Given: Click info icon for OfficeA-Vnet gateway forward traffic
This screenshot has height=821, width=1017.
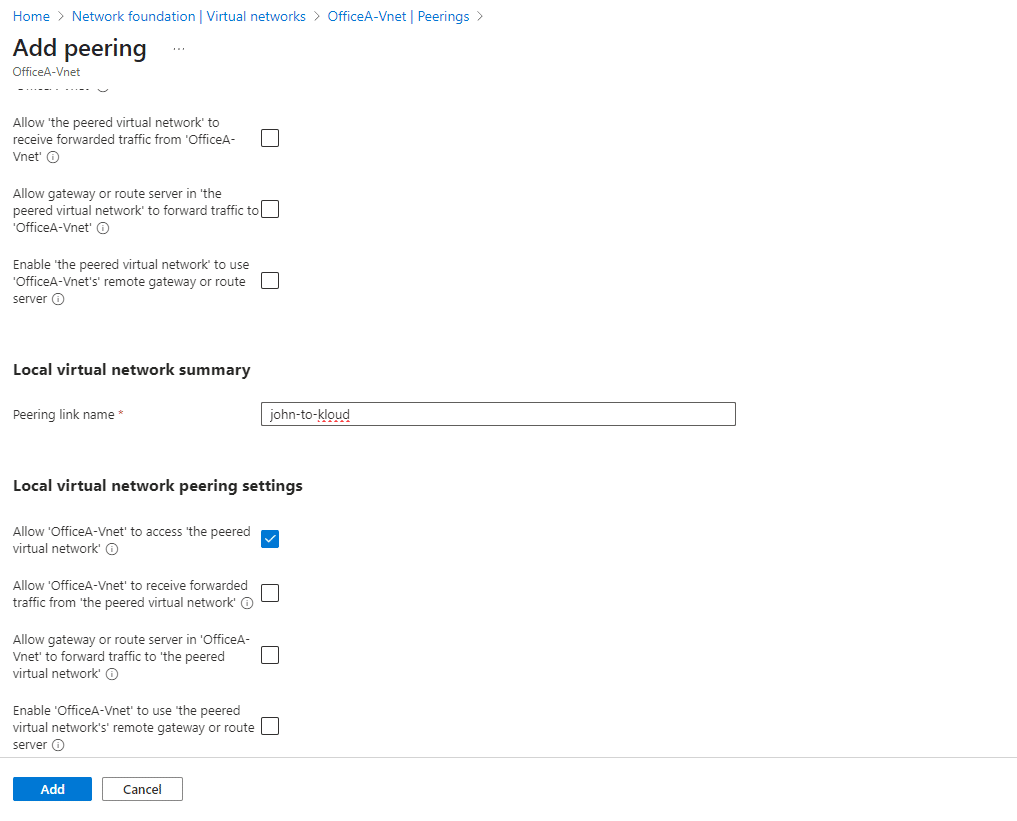Looking at the screenshot, I should tap(112, 674).
